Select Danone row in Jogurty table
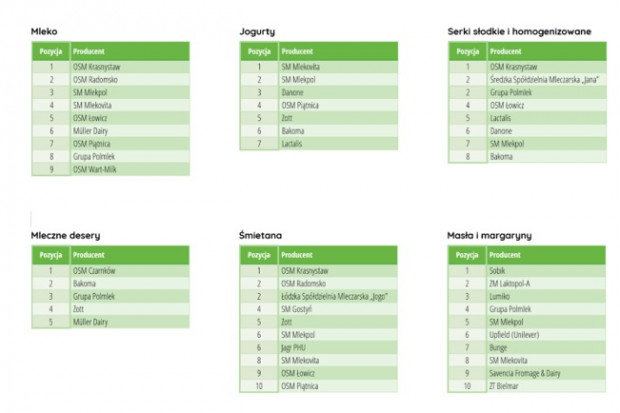The image size is (620, 413). click(319, 93)
